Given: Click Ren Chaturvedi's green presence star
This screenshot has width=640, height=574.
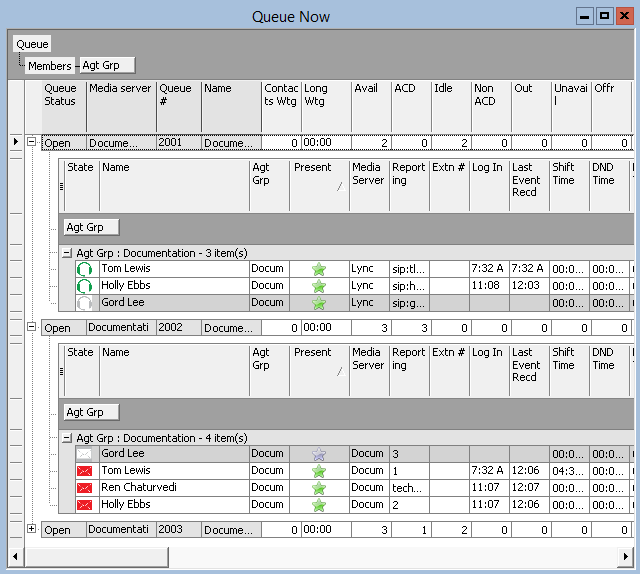Looking at the screenshot, I should coord(319,488).
